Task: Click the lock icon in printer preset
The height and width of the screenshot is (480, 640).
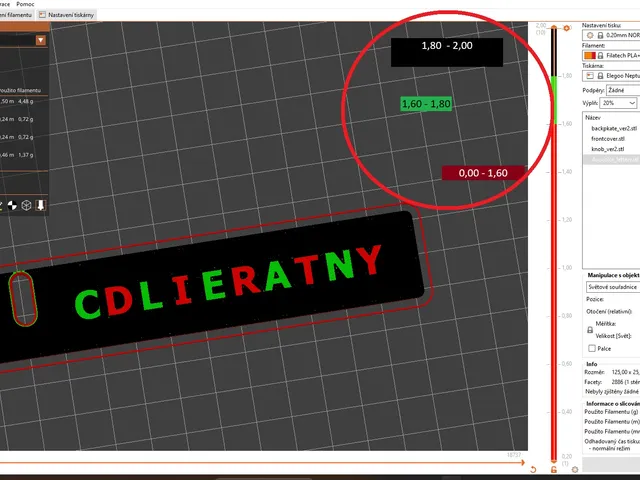Action: 600,76
